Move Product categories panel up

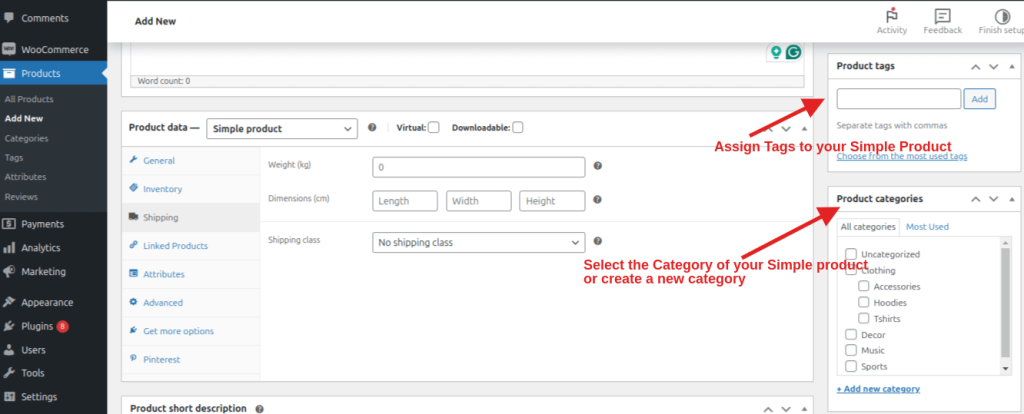tap(976, 199)
